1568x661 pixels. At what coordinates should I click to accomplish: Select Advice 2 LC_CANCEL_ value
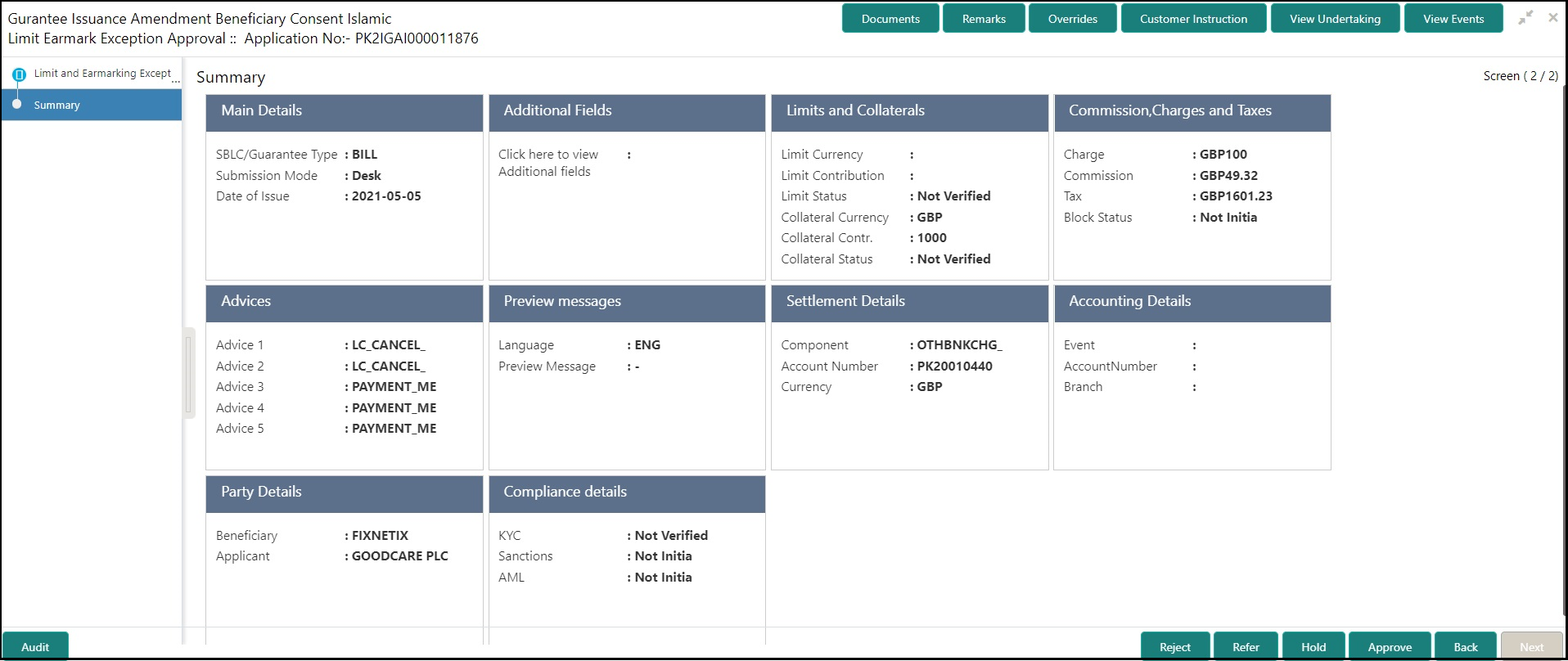point(389,366)
